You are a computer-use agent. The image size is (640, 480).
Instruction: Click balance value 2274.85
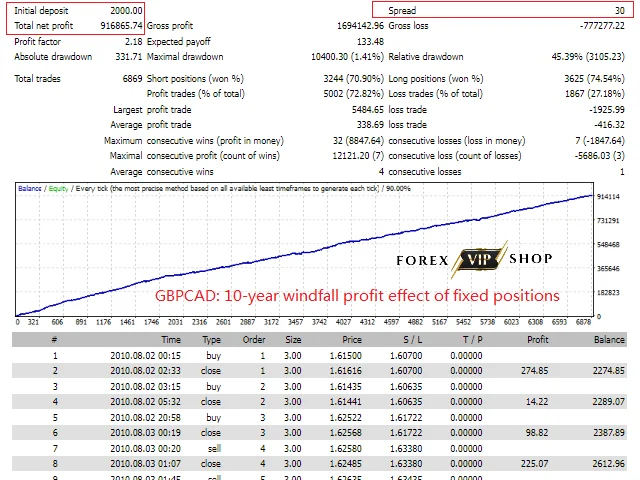tap(609, 371)
